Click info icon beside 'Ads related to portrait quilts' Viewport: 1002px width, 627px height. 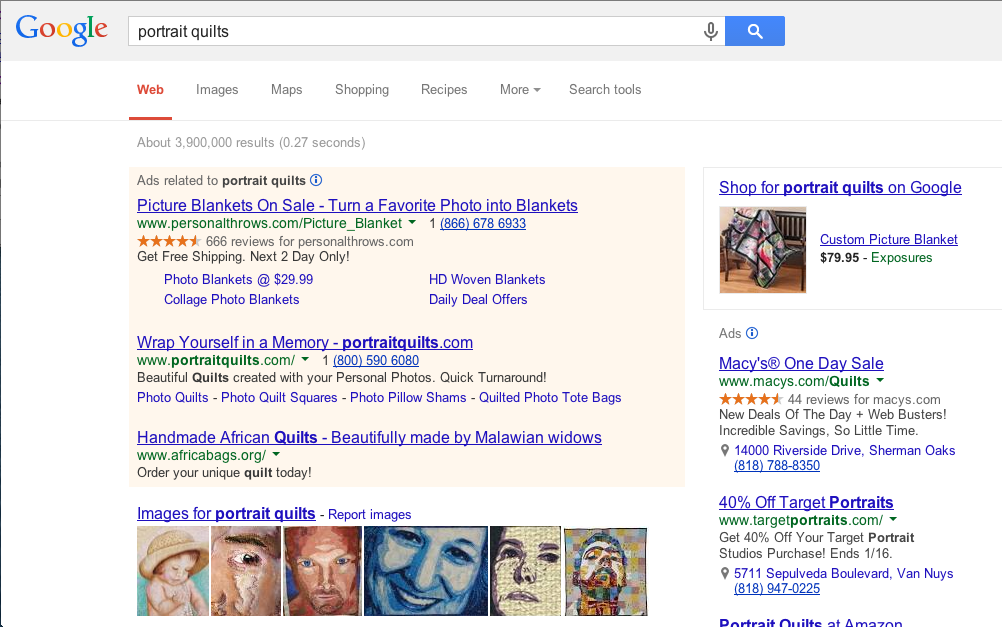[x=316, y=181]
